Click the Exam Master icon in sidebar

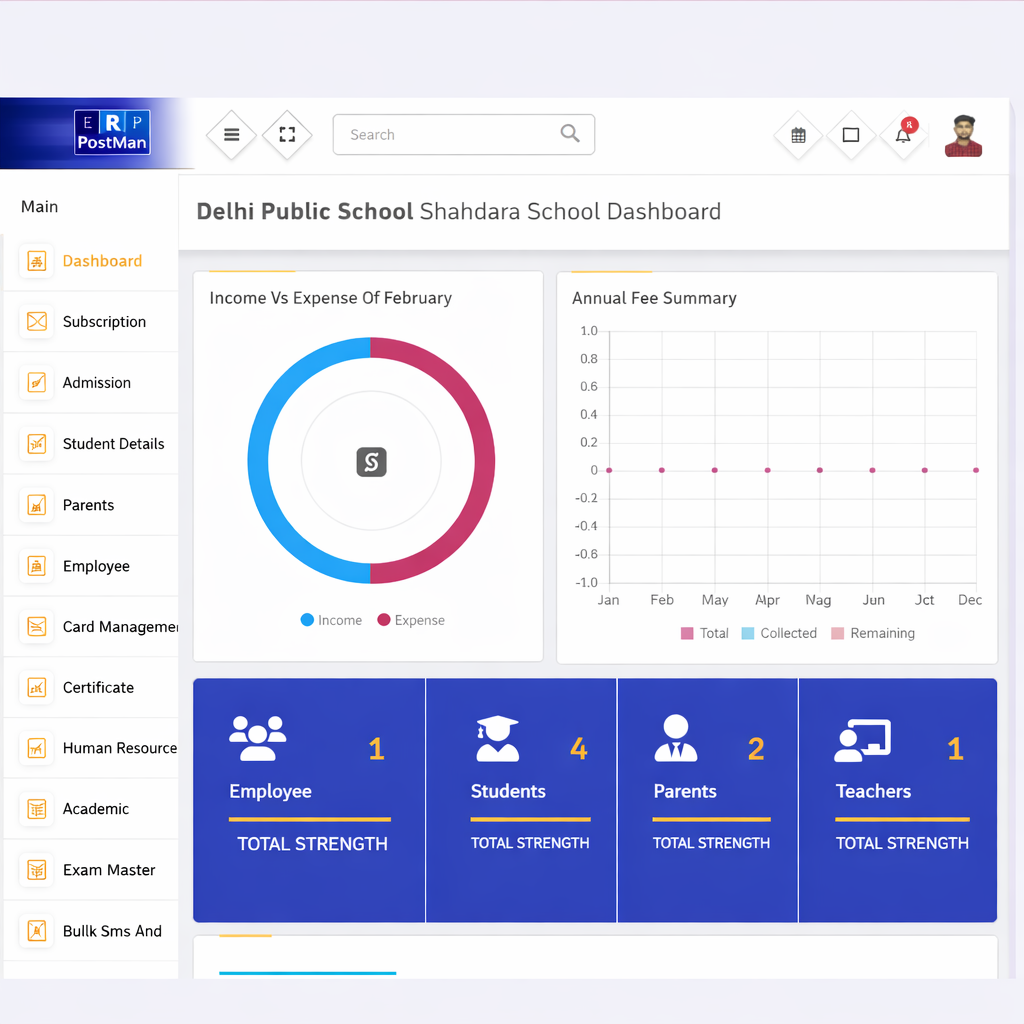(x=37, y=869)
